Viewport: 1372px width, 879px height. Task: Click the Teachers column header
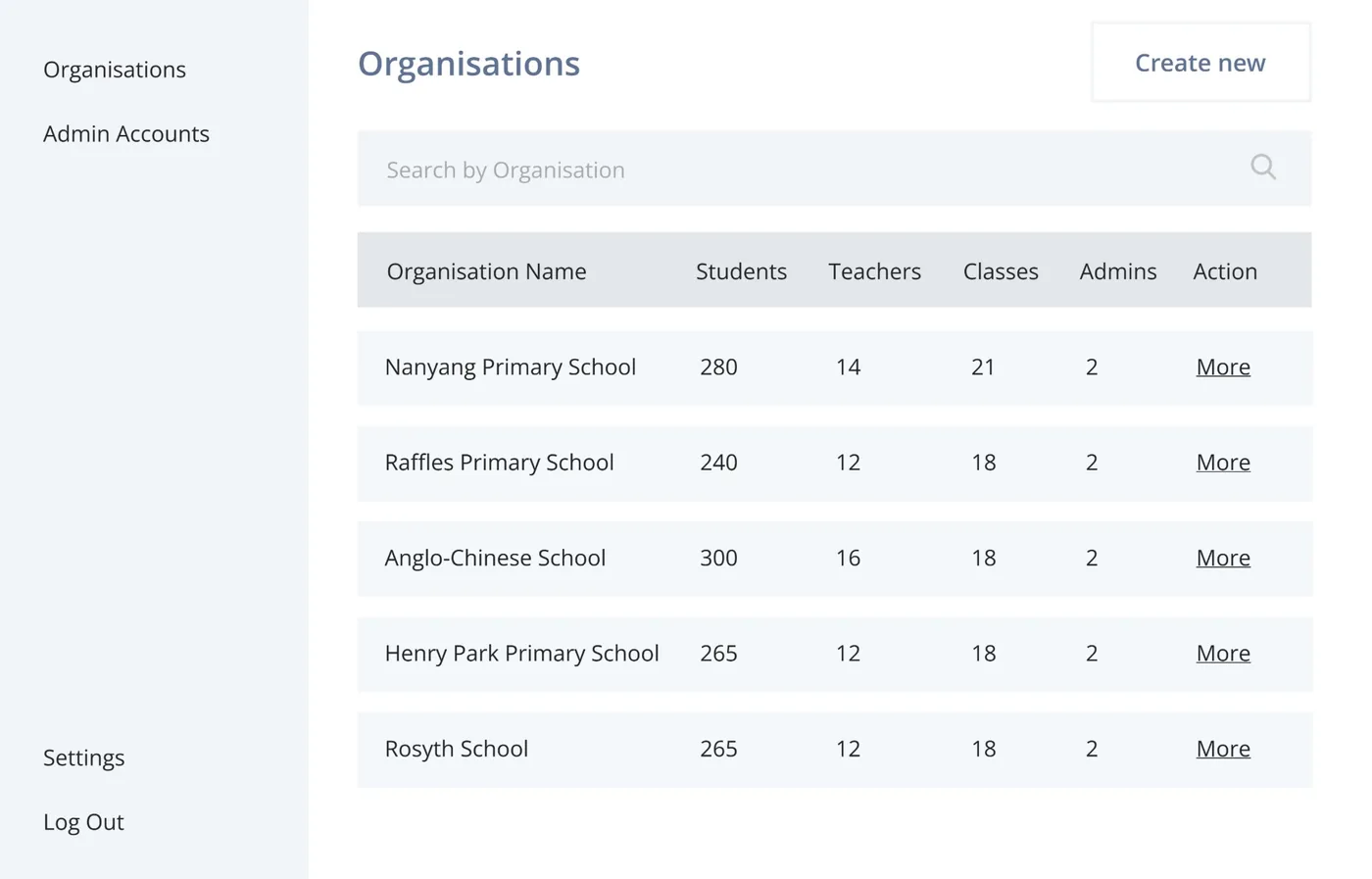[x=874, y=271]
